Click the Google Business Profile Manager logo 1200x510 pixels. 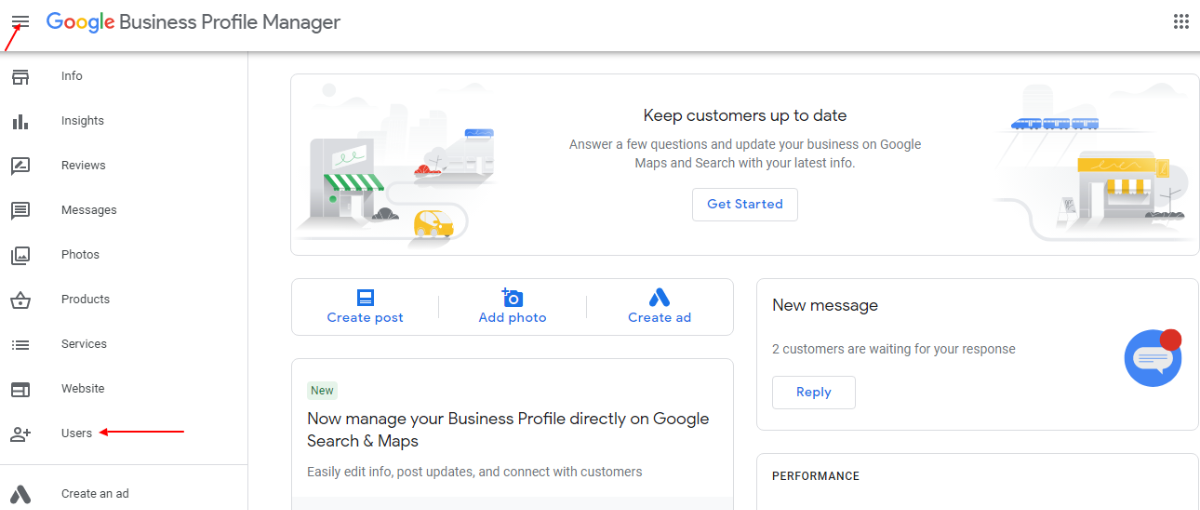pos(193,22)
